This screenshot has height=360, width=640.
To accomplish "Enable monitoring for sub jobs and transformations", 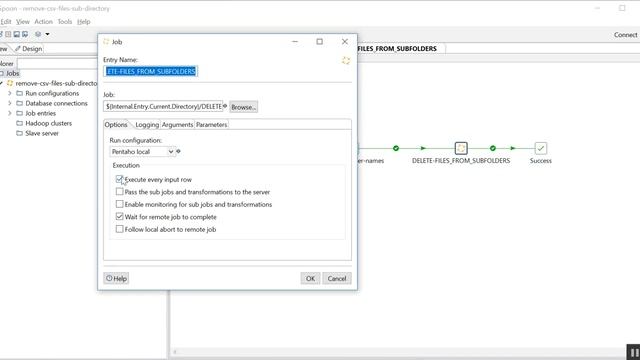I will 119,204.
